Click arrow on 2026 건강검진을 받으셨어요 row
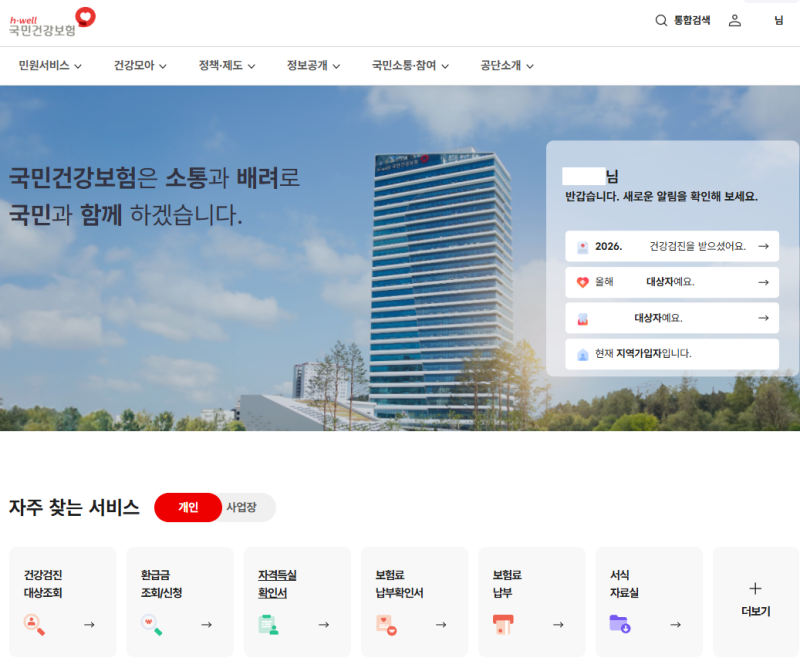 click(x=763, y=246)
